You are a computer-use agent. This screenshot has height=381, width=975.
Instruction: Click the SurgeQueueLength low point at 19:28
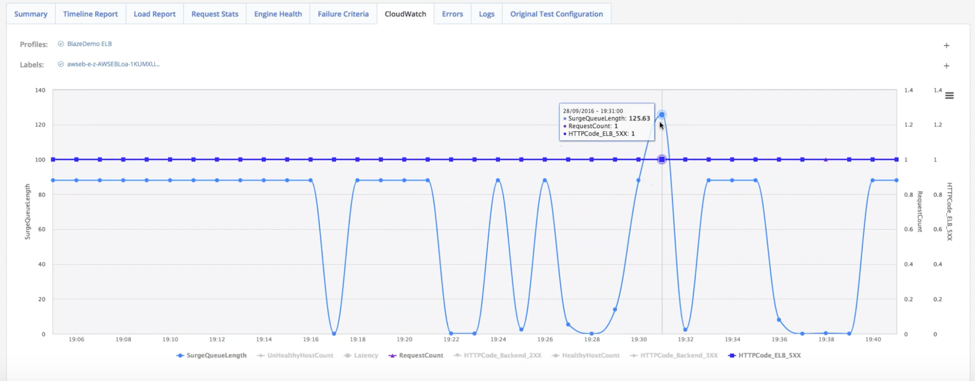tap(591, 334)
